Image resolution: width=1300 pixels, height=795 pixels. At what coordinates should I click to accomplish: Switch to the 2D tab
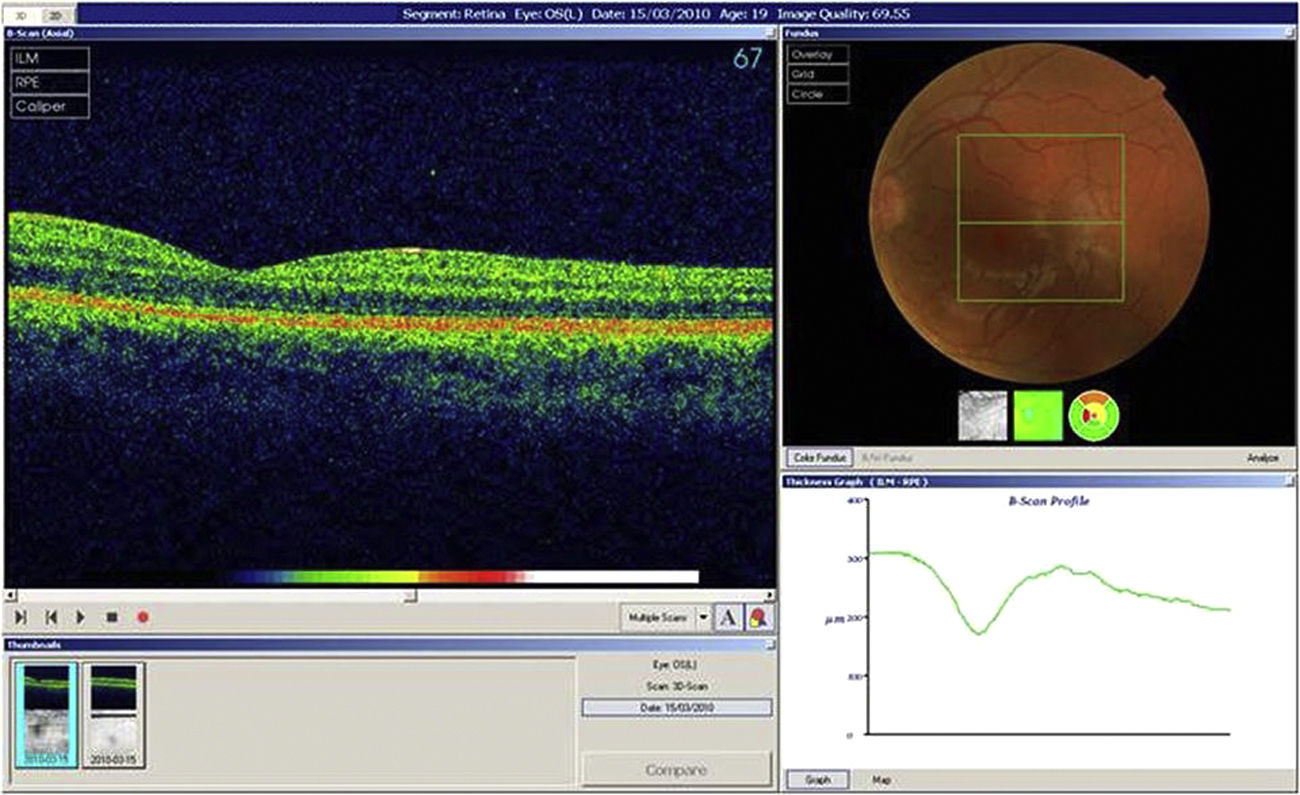[56, 14]
